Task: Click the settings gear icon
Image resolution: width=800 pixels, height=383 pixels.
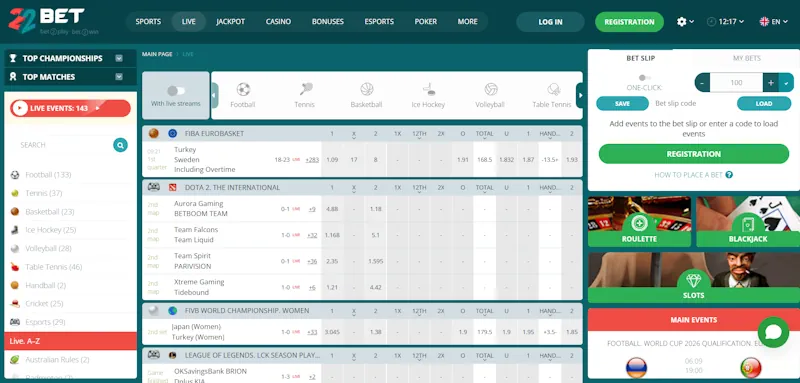Action: (681, 21)
